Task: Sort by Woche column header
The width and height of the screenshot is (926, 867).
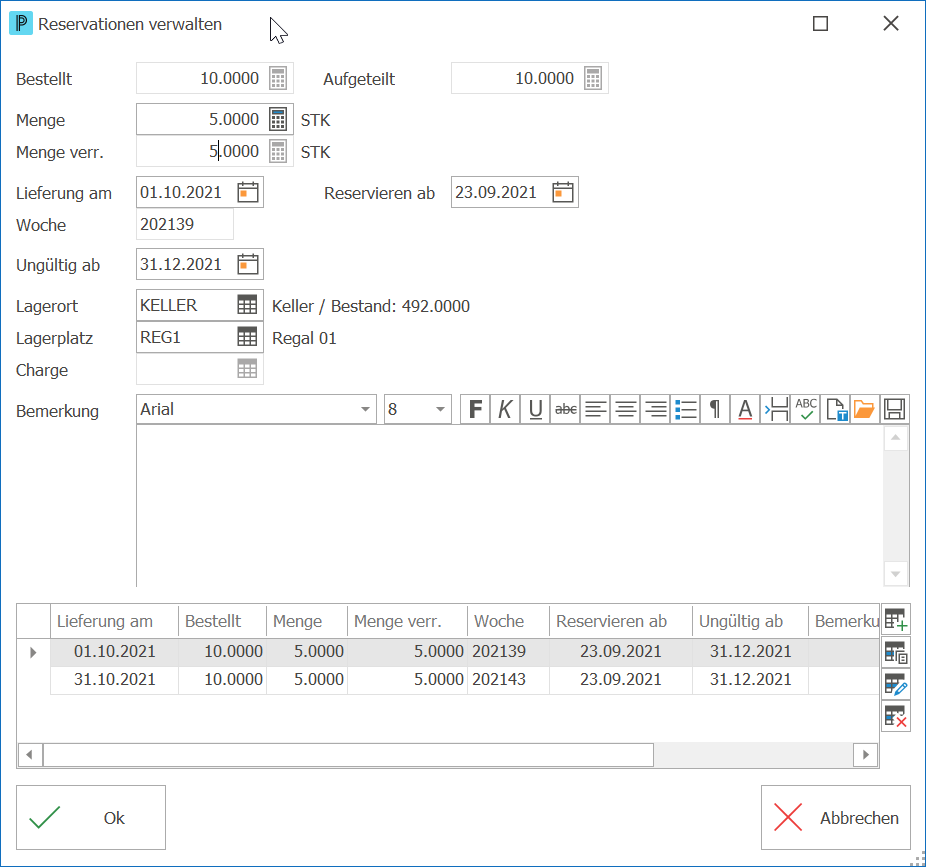Action: [x=508, y=621]
